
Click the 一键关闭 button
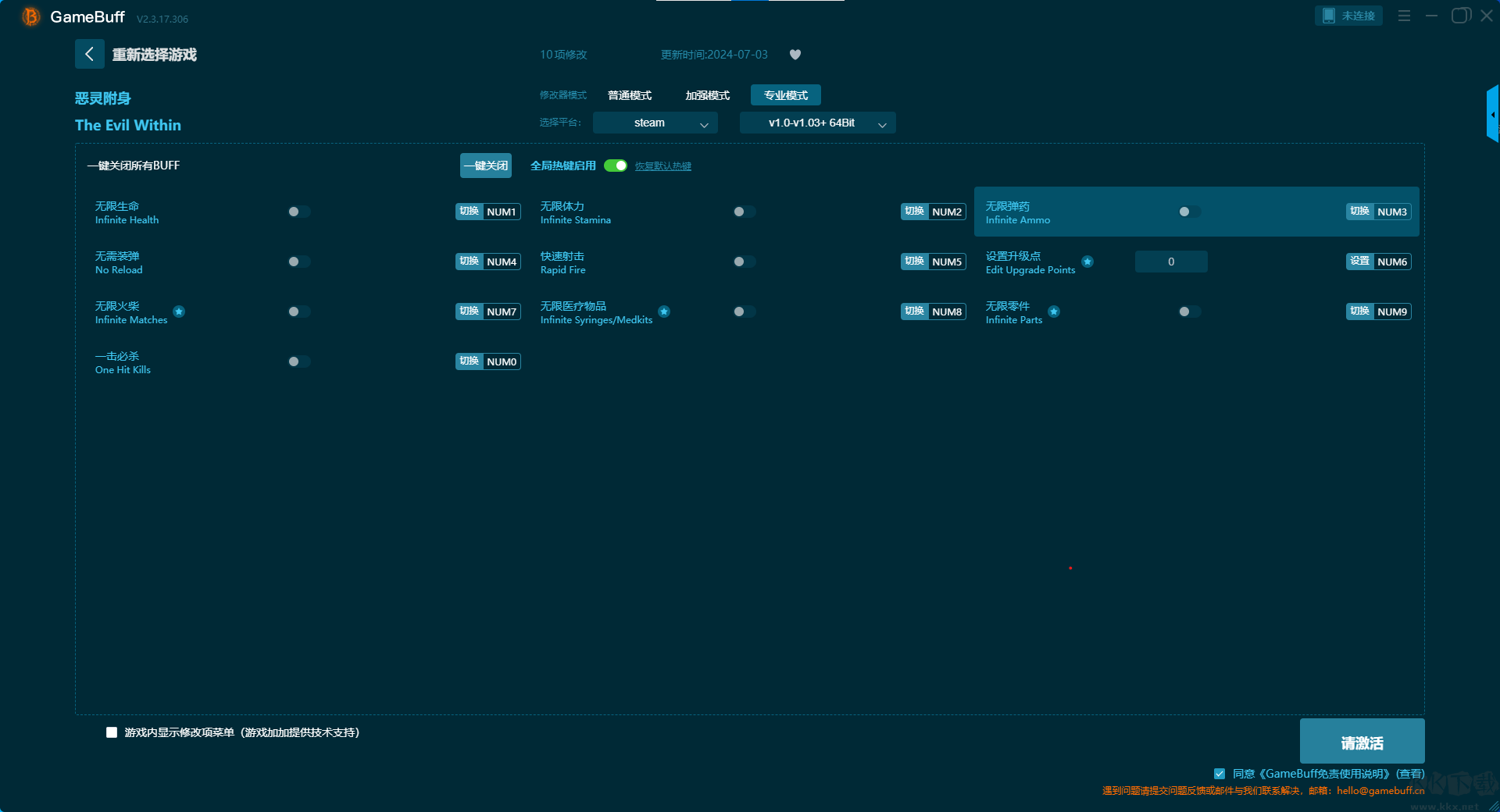[x=485, y=166]
